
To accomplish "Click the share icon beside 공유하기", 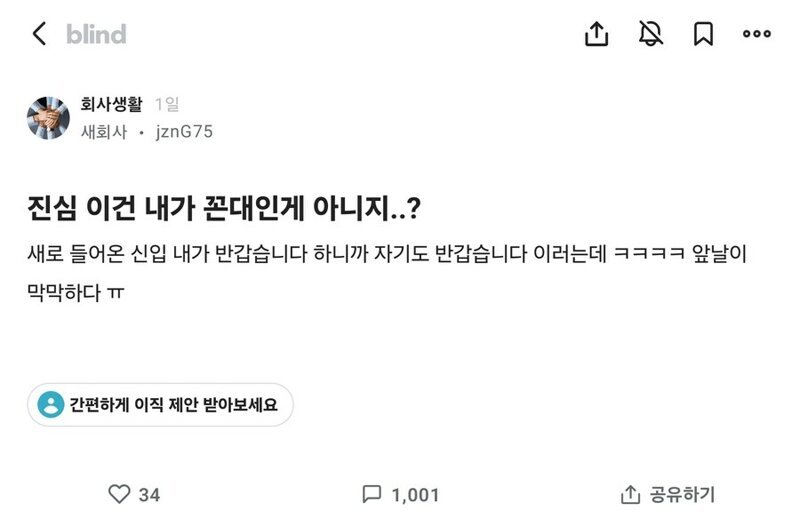I will point(630,494).
